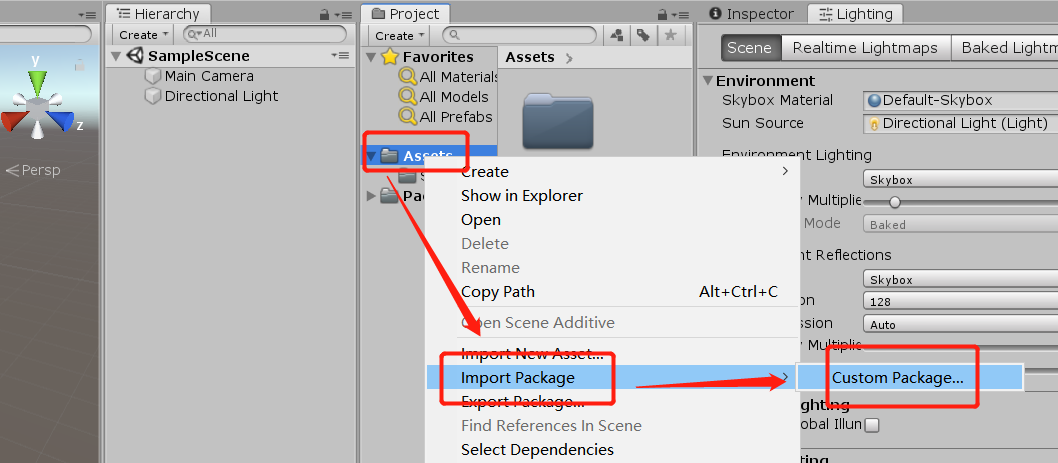The image size is (1058, 463).
Task: Click the Main Camera object icon
Action: [x=153, y=76]
